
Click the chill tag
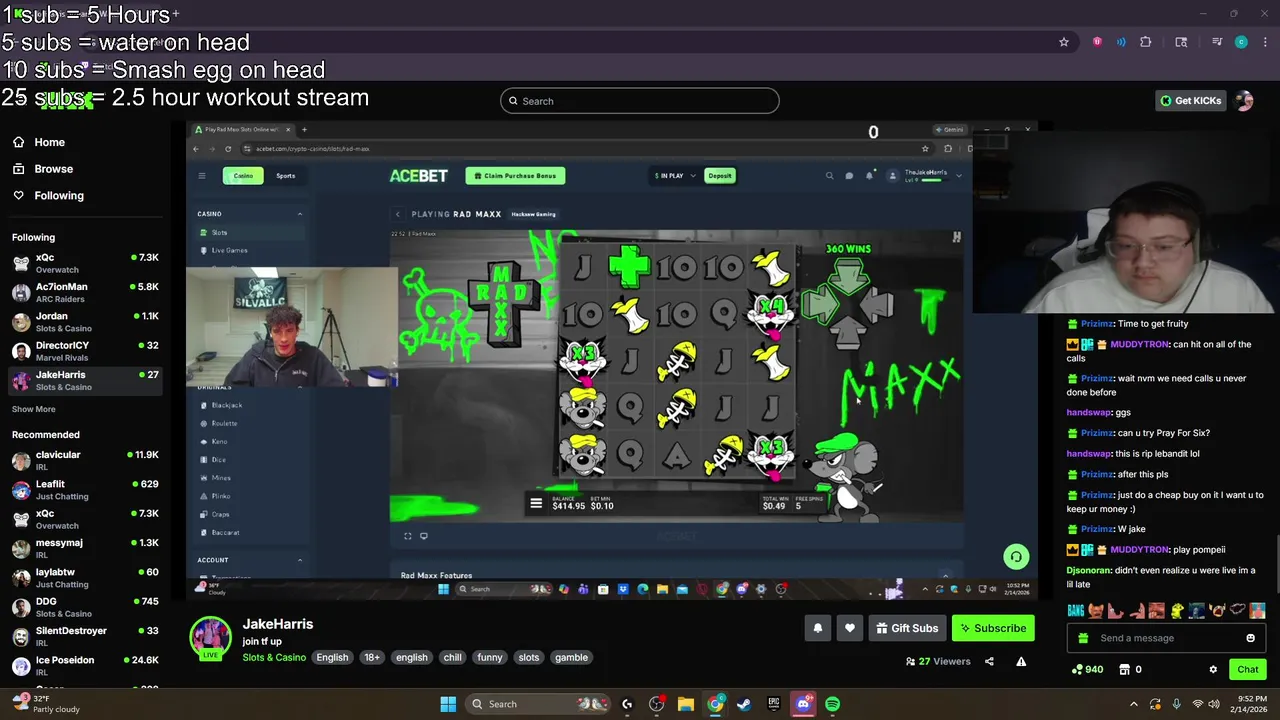point(452,657)
